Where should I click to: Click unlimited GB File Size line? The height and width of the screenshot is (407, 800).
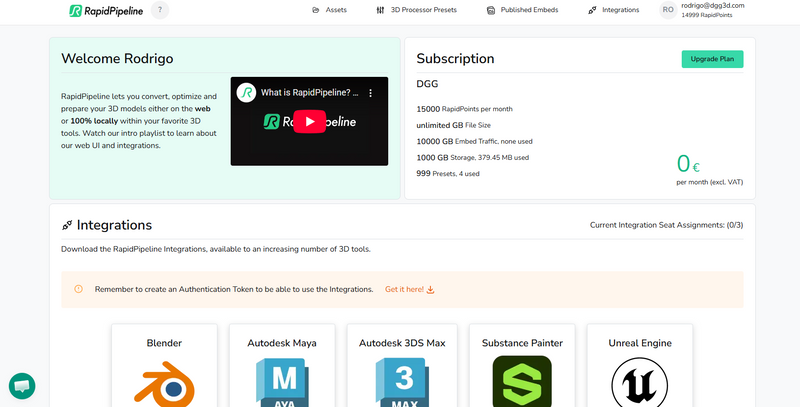(x=454, y=125)
